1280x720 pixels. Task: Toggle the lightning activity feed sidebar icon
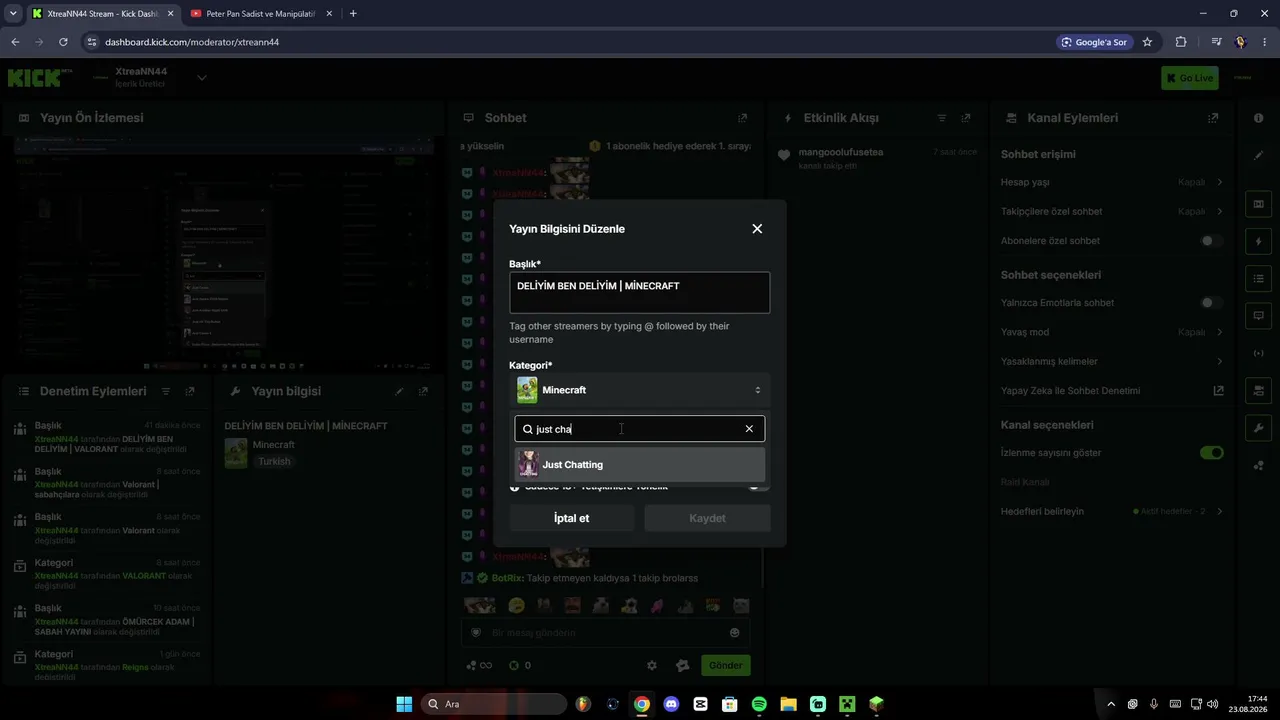(1258, 241)
